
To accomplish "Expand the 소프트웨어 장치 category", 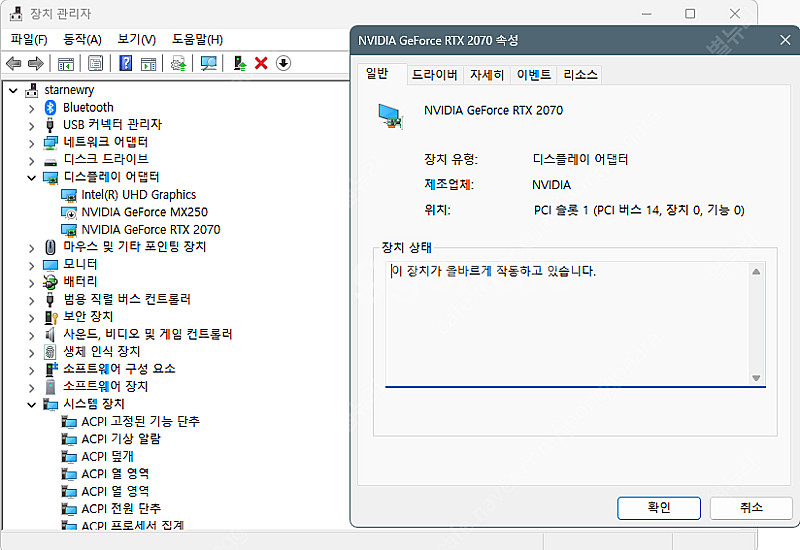I will tap(32, 388).
